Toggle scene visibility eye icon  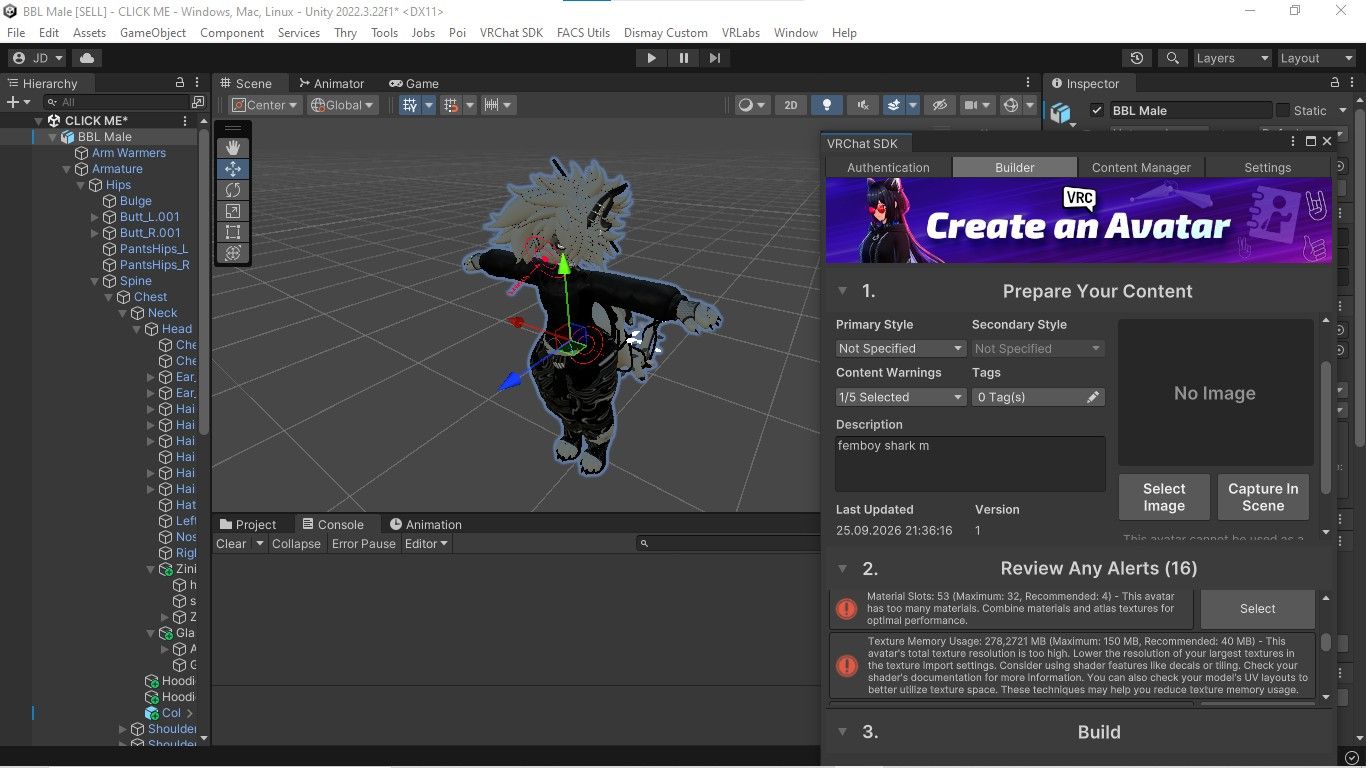coord(938,105)
